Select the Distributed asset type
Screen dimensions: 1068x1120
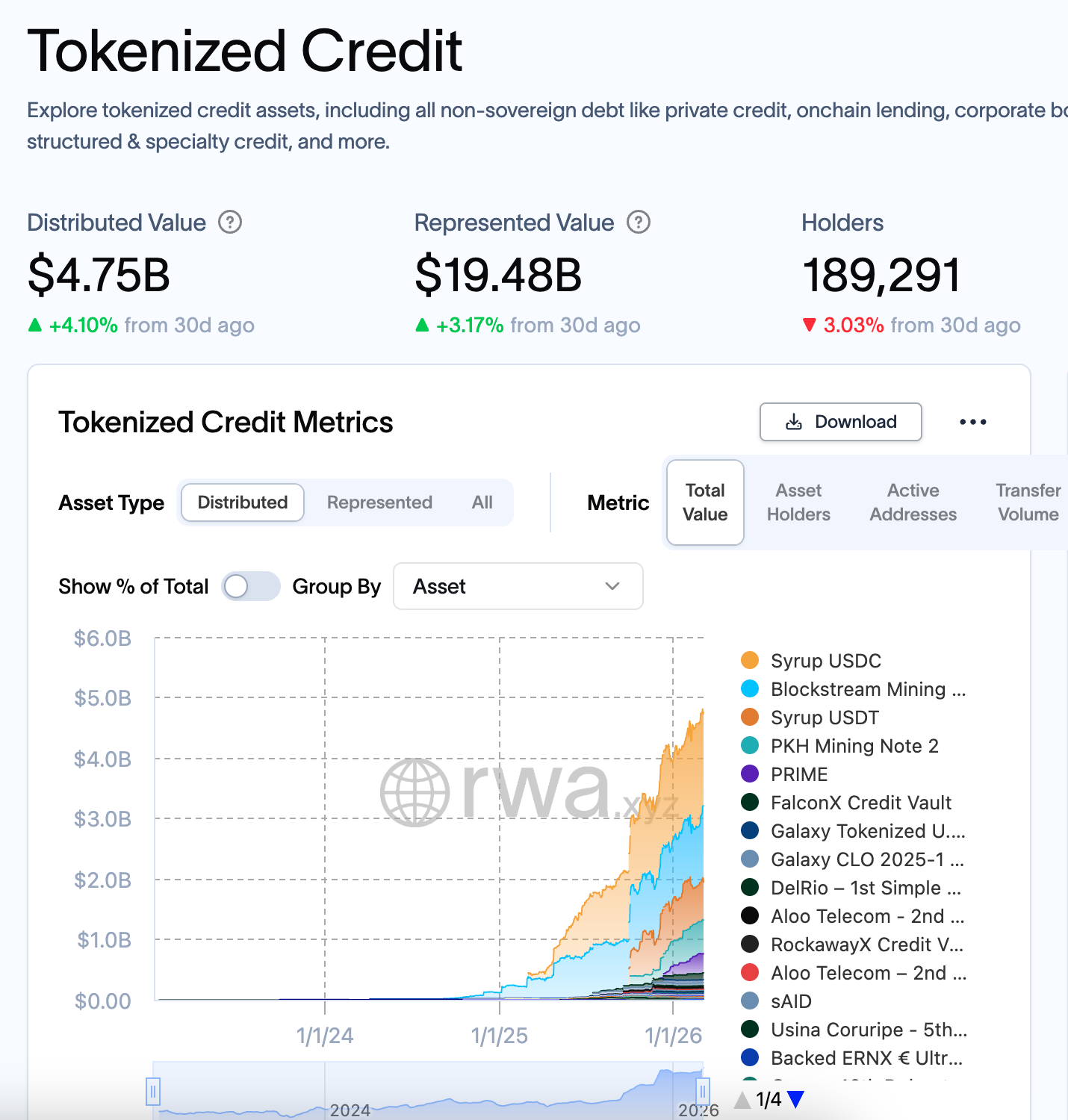point(243,503)
